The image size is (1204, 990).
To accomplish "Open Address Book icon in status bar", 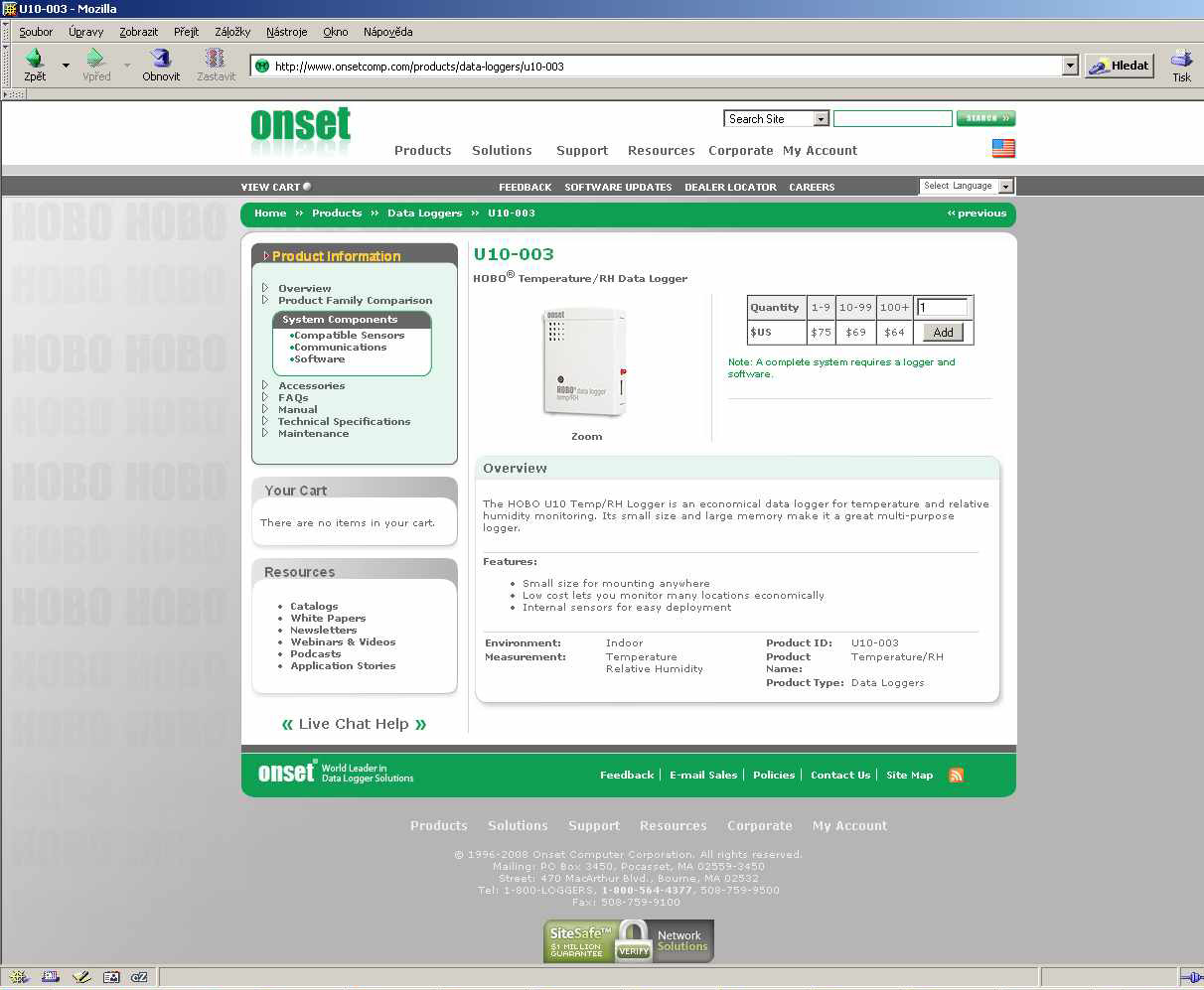I will [x=111, y=977].
